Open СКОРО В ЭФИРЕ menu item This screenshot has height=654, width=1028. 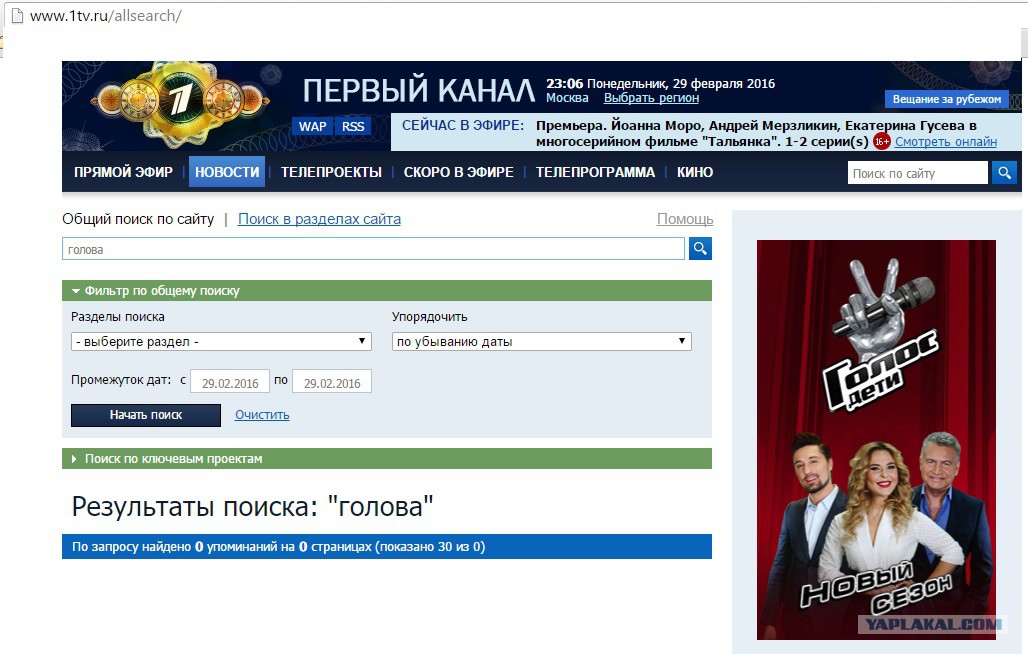pos(458,172)
